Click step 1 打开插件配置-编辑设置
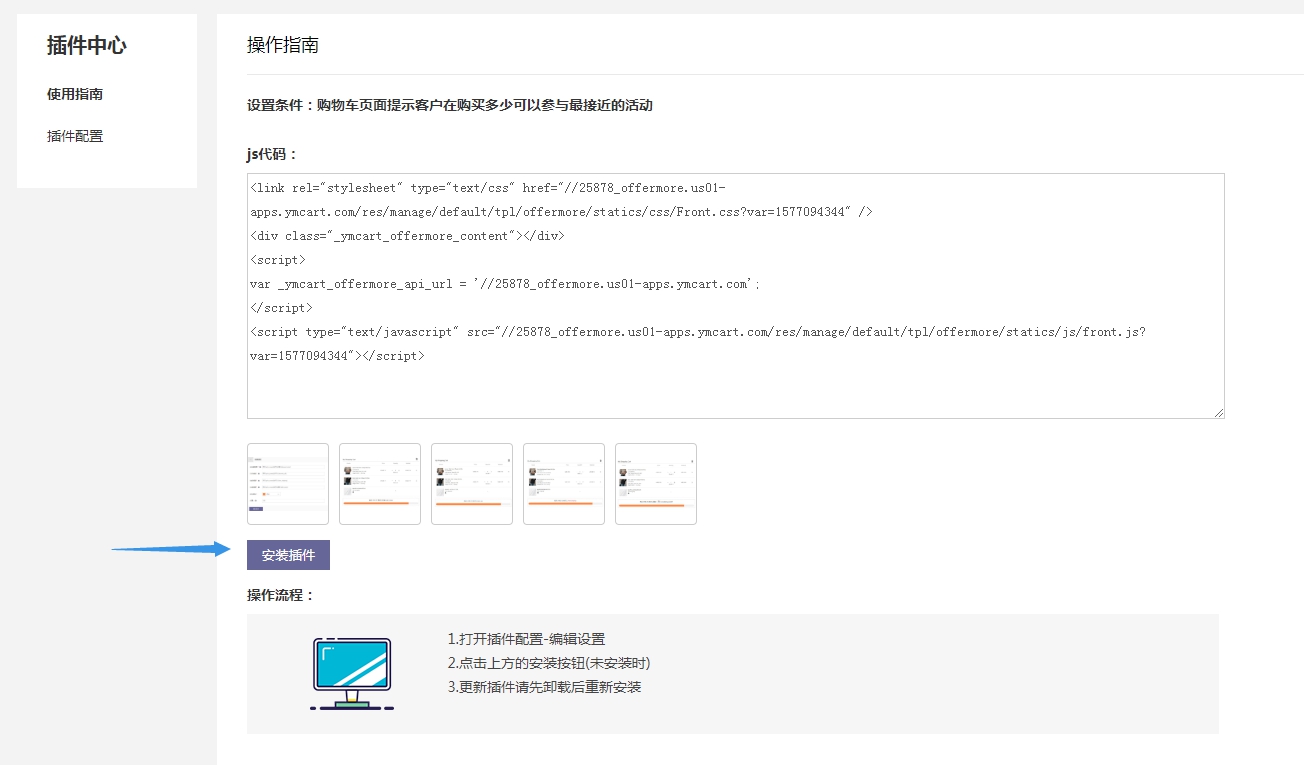1304x765 pixels. click(526, 639)
